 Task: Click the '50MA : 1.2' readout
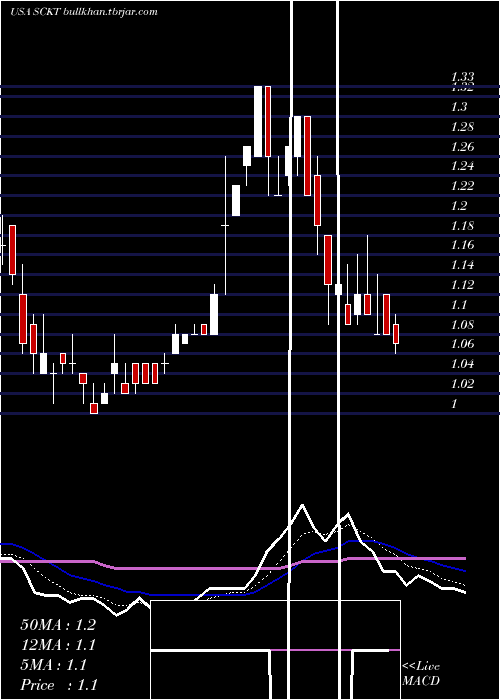pyautogui.click(x=58, y=625)
